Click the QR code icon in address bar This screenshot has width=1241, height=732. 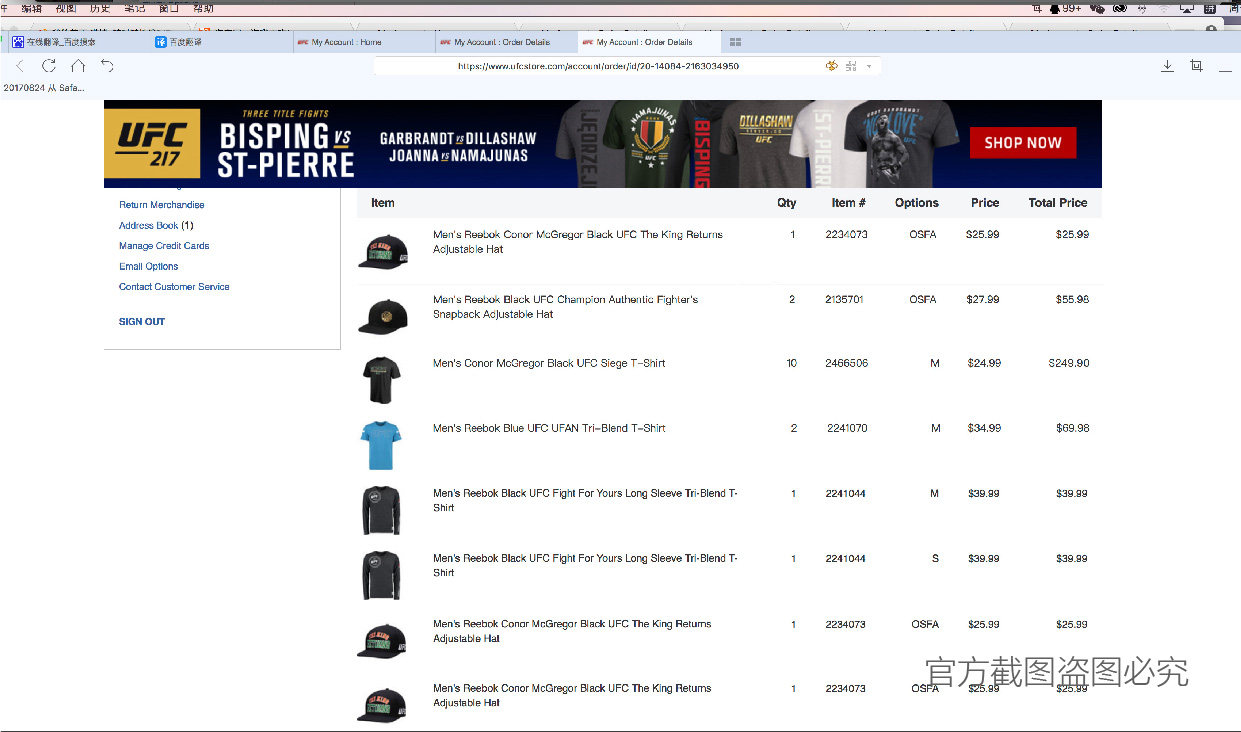(x=851, y=66)
